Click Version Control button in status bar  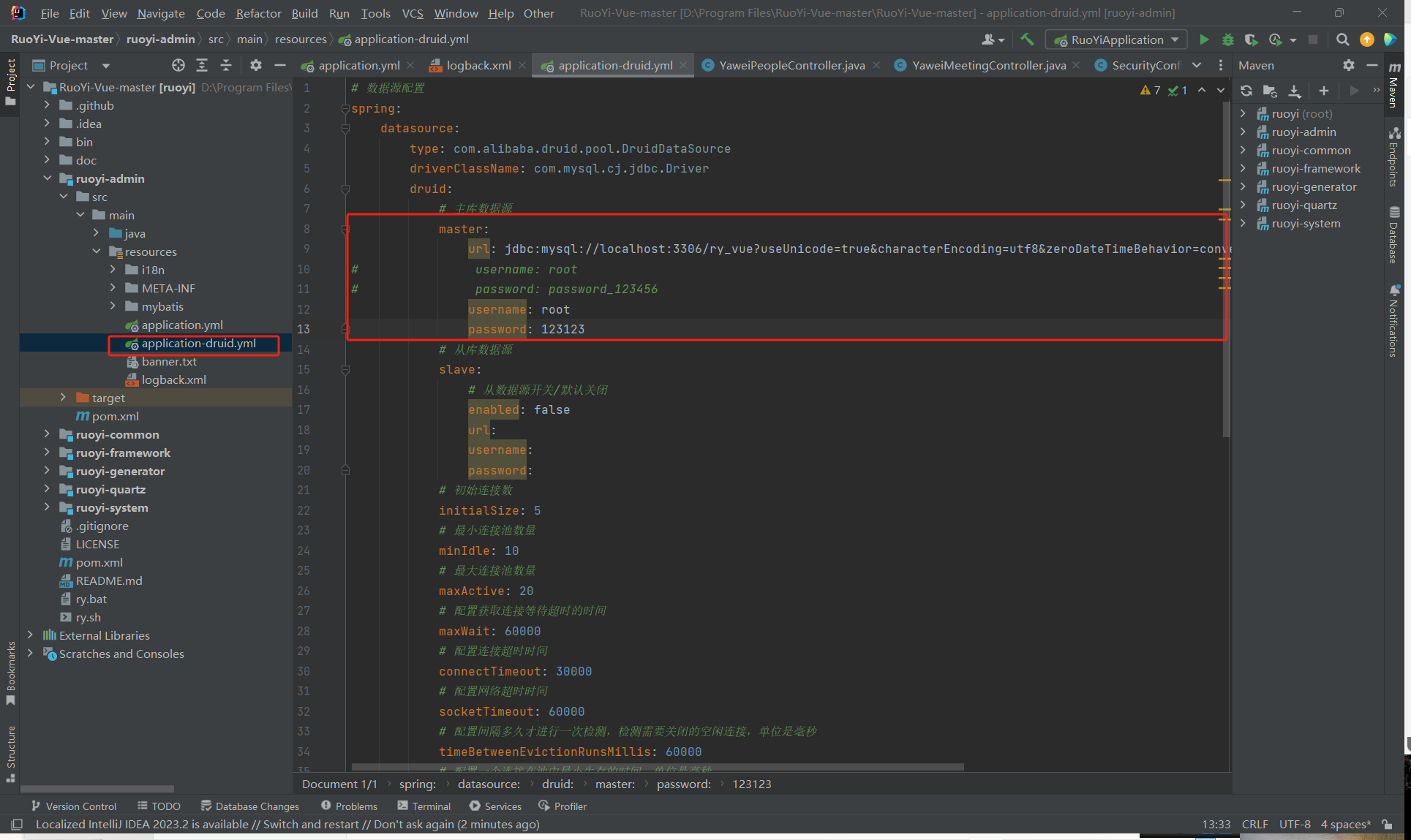coord(74,806)
